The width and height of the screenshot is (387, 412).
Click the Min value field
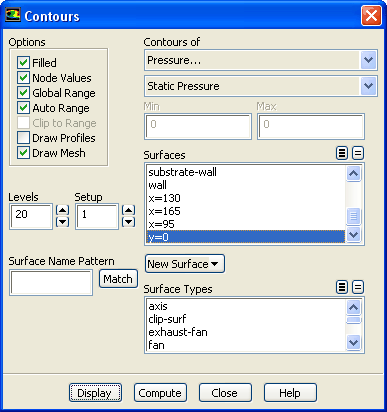click(x=198, y=126)
